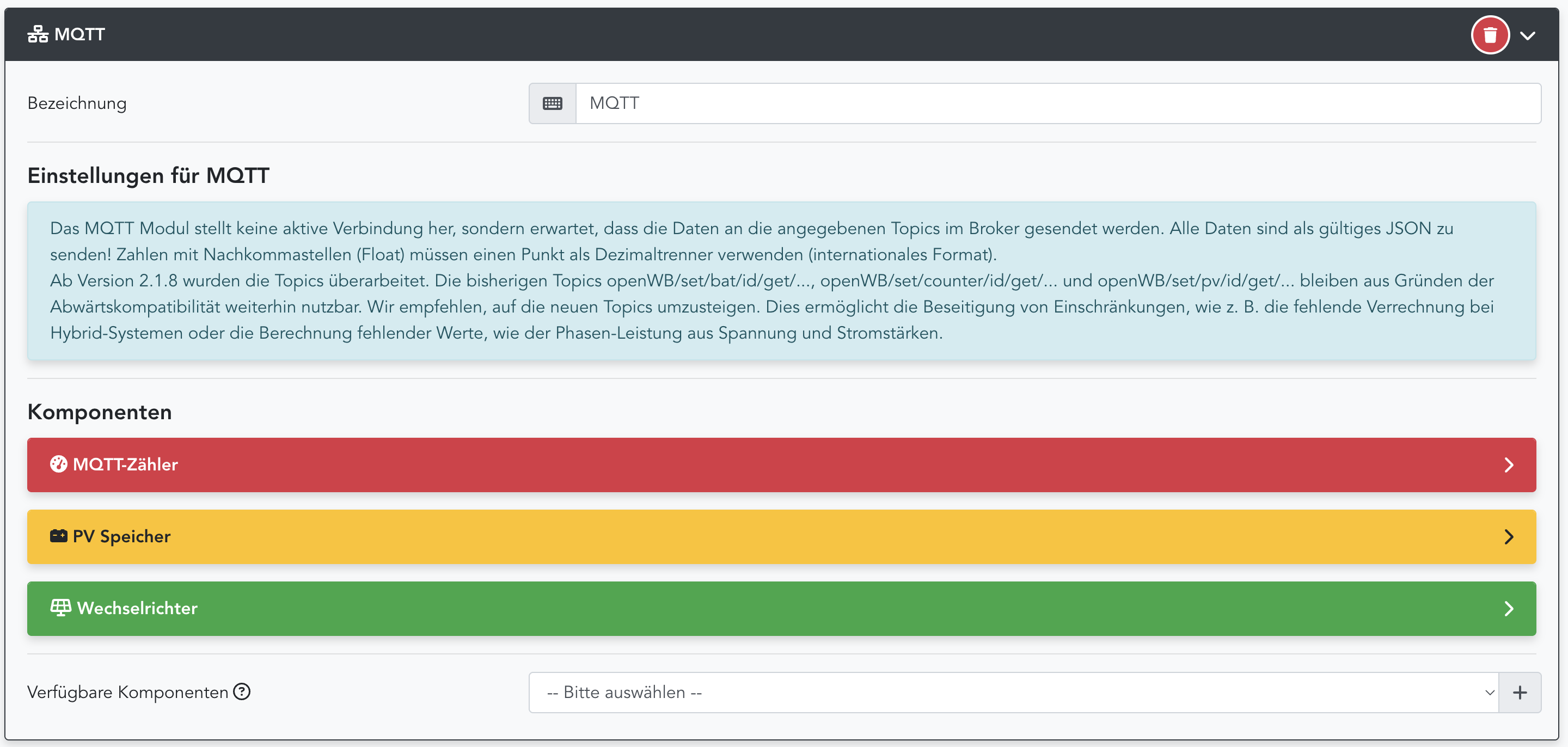This screenshot has height=747, width=1568.
Task: Click the Bezeichnung text field containing MQTT
Action: click(1058, 103)
